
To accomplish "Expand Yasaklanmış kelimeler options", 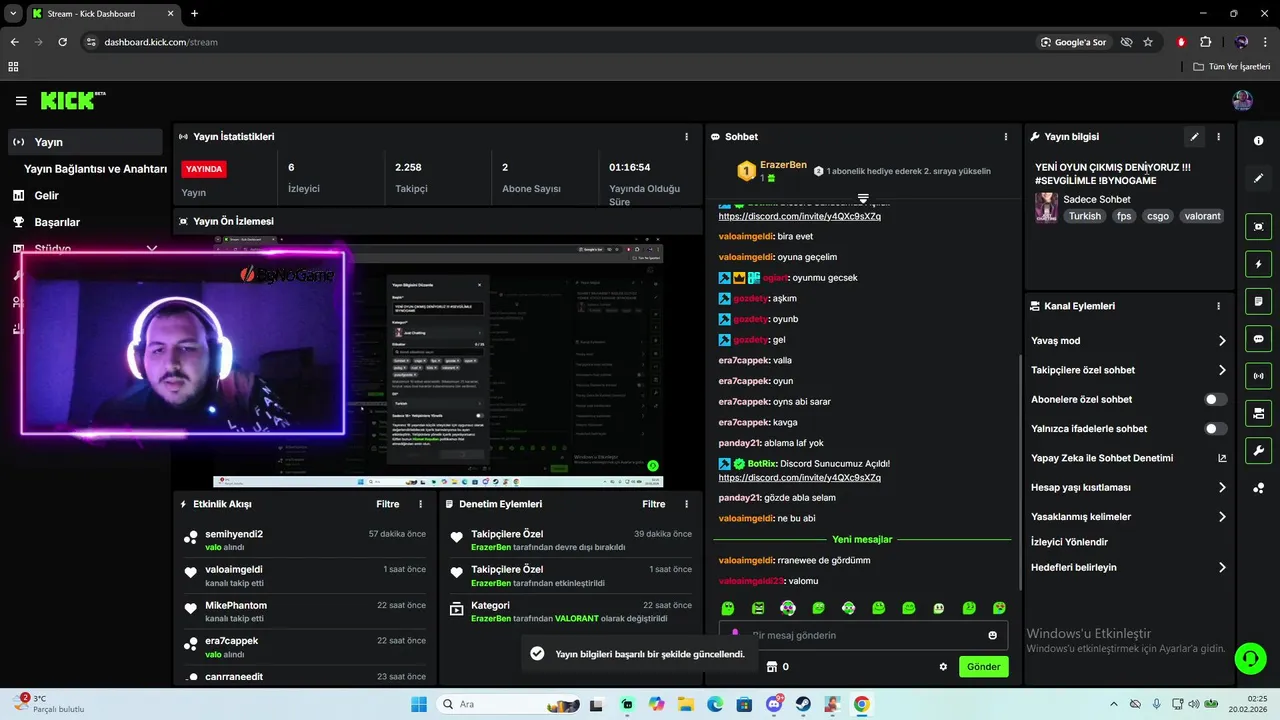I will 1222,517.
